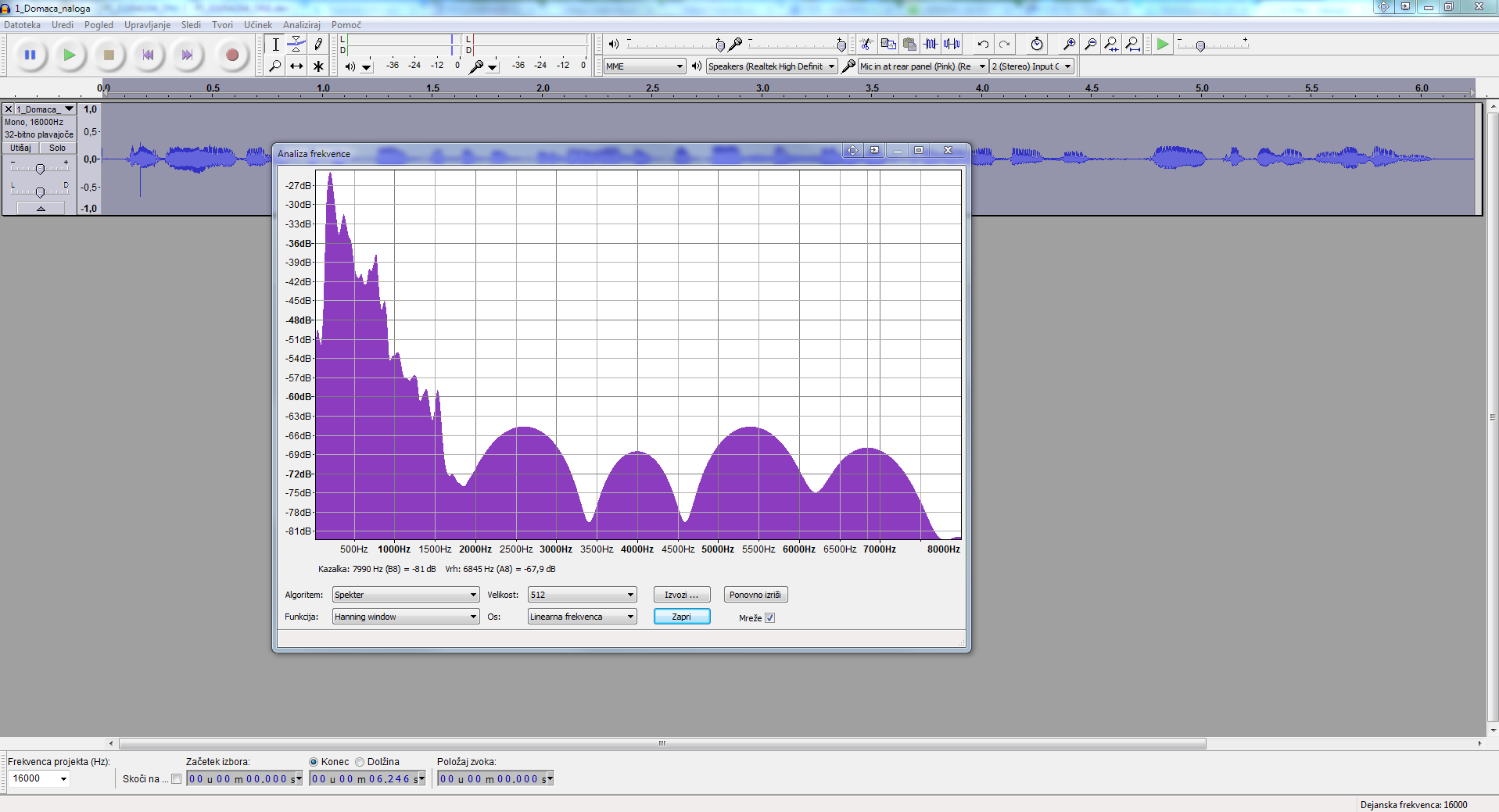Click the Silence audio icon
This screenshot has height=812, width=1499.
pyautogui.click(x=952, y=45)
